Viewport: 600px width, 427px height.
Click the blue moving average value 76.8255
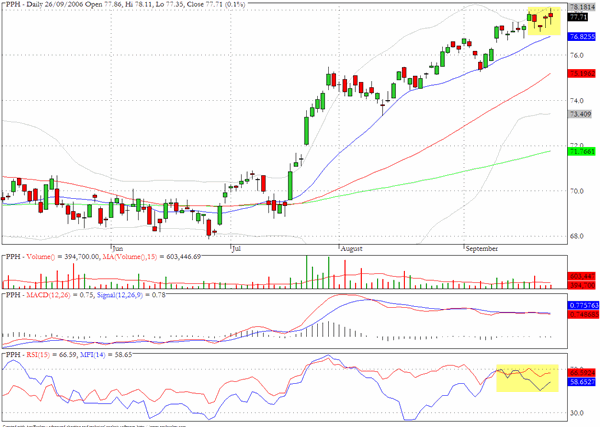point(582,37)
